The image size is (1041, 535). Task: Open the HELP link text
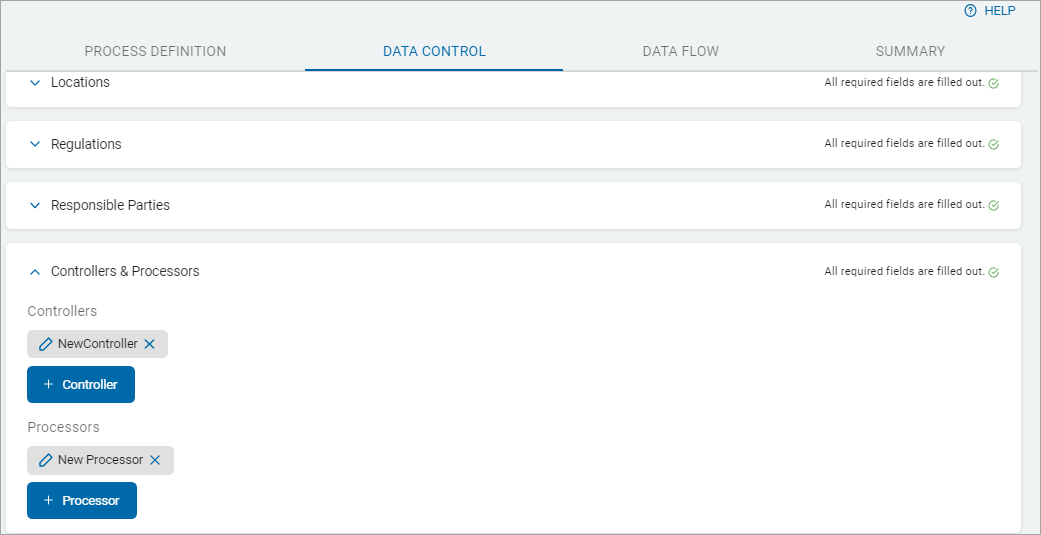tap(999, 11)
